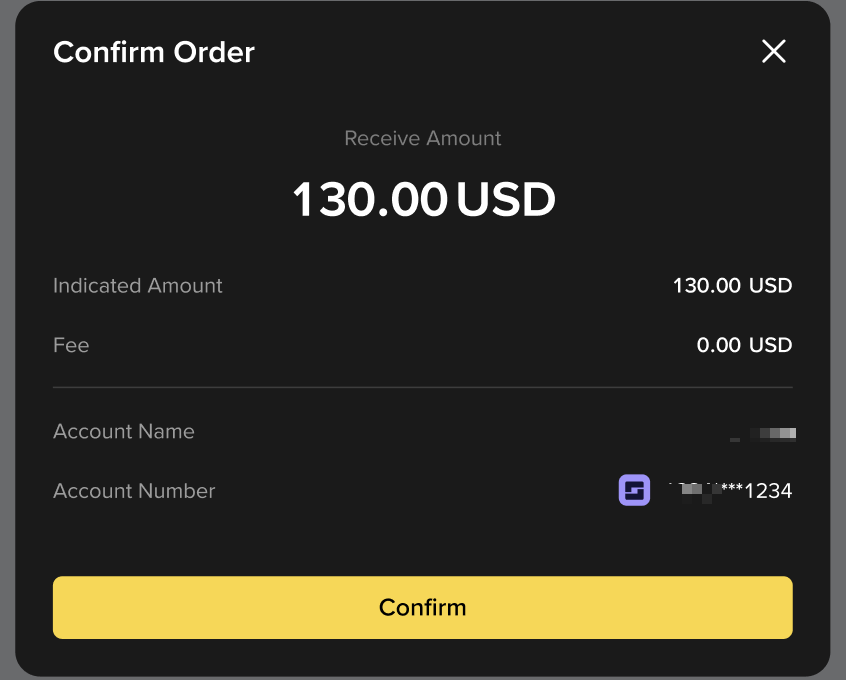Click the purple bank logo icon
Screen dimensions: 846x680
coord(634,490)
